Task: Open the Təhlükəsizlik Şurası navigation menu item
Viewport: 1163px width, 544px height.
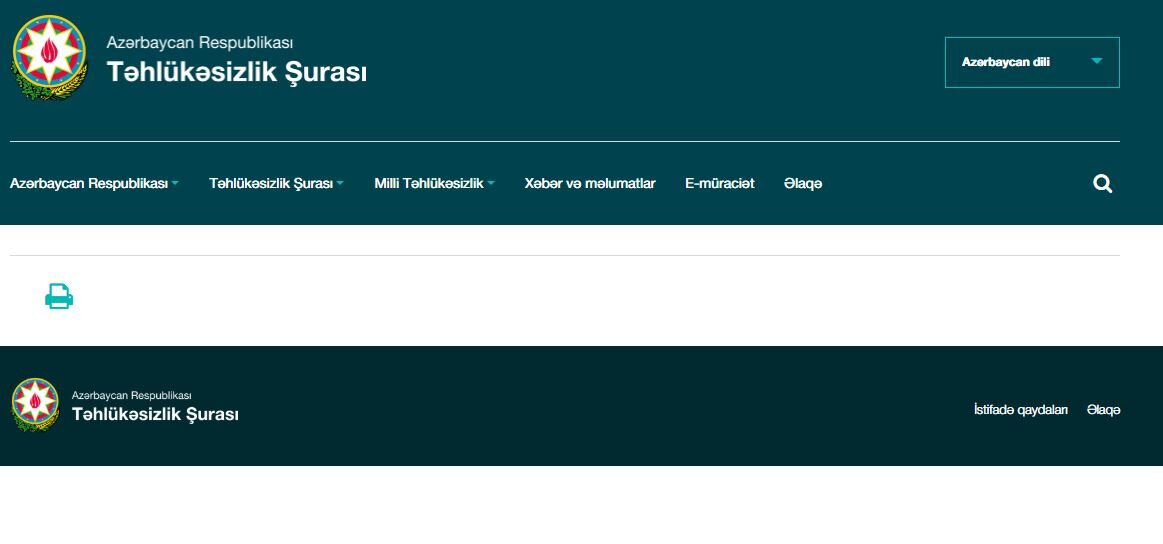Action: click(270, 184)
